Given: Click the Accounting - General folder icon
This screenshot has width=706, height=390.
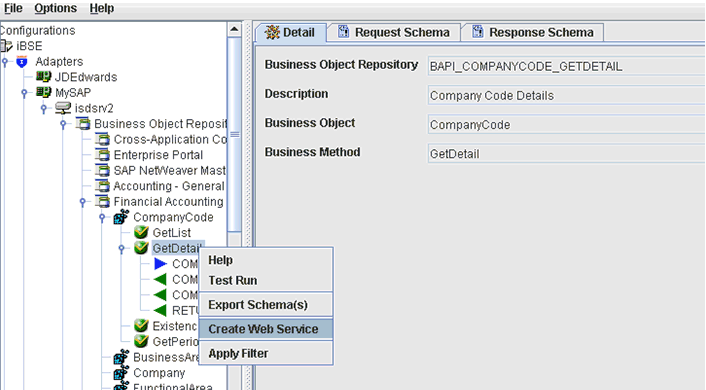Looking at the screenshot, I should click(x=102, y=186).
